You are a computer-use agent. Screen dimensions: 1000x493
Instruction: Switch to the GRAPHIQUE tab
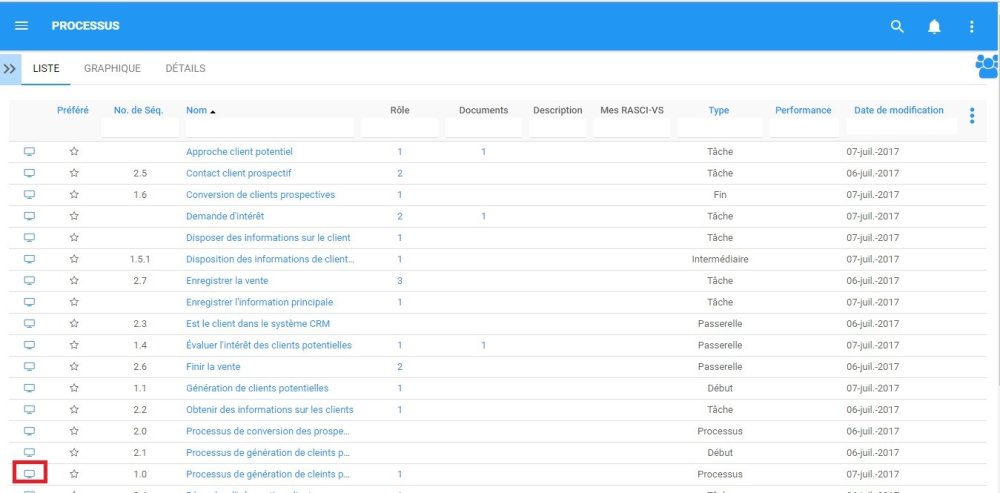(x=112, y=69)
